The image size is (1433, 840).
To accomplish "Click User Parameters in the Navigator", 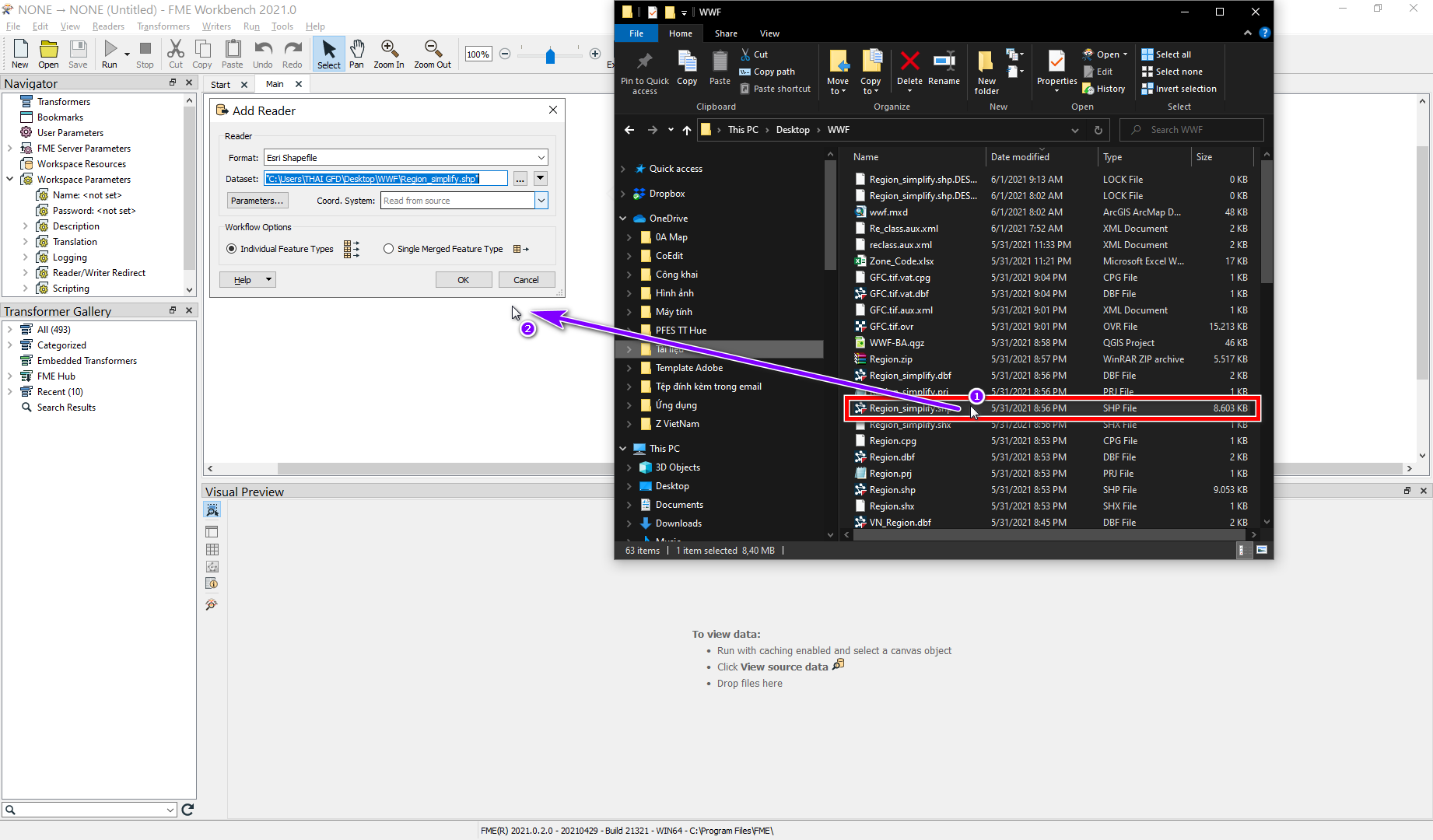I will coord(70,133).
